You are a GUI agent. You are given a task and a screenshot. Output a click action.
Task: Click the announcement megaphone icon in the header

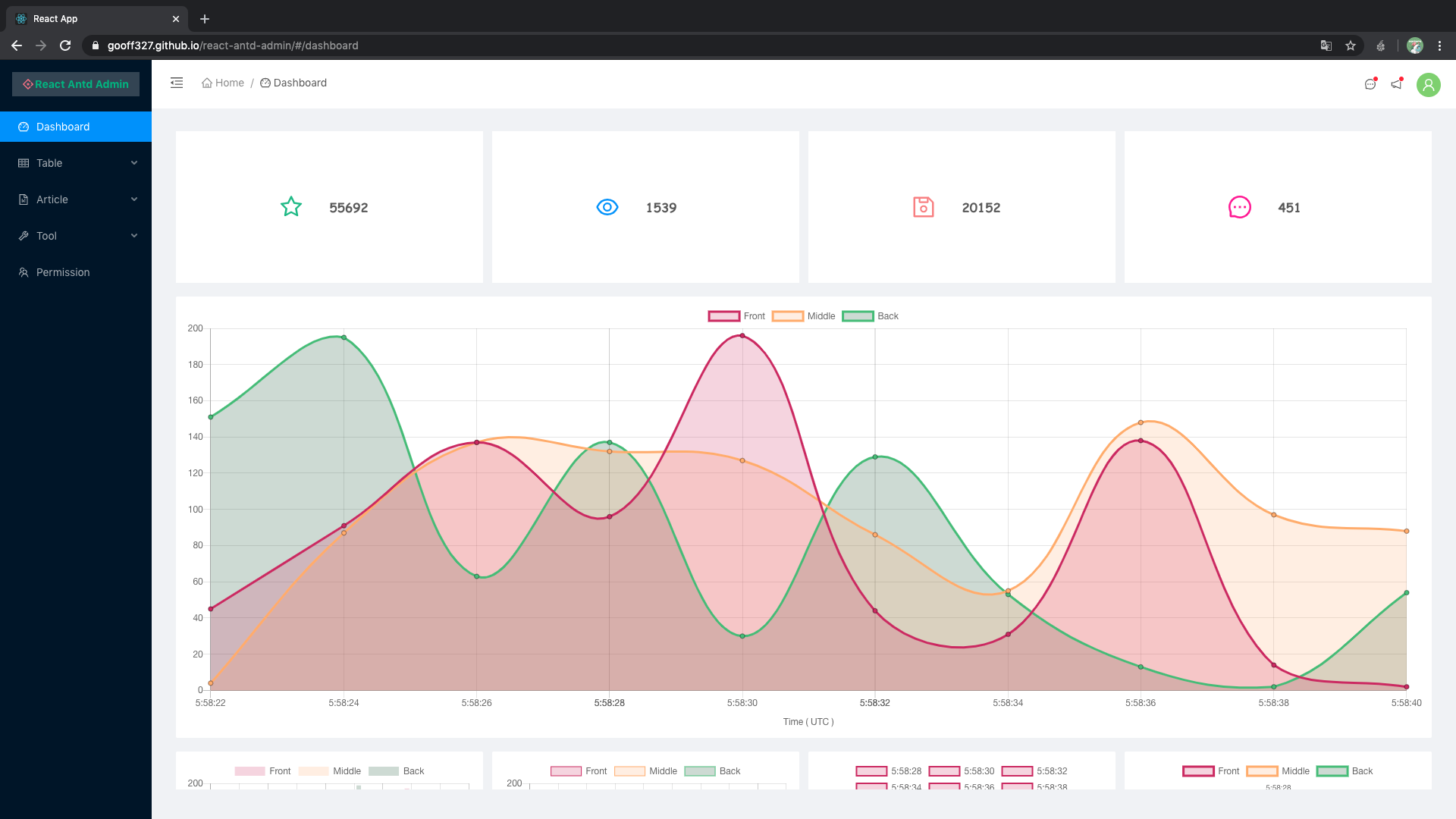[x=1398, y=84]
